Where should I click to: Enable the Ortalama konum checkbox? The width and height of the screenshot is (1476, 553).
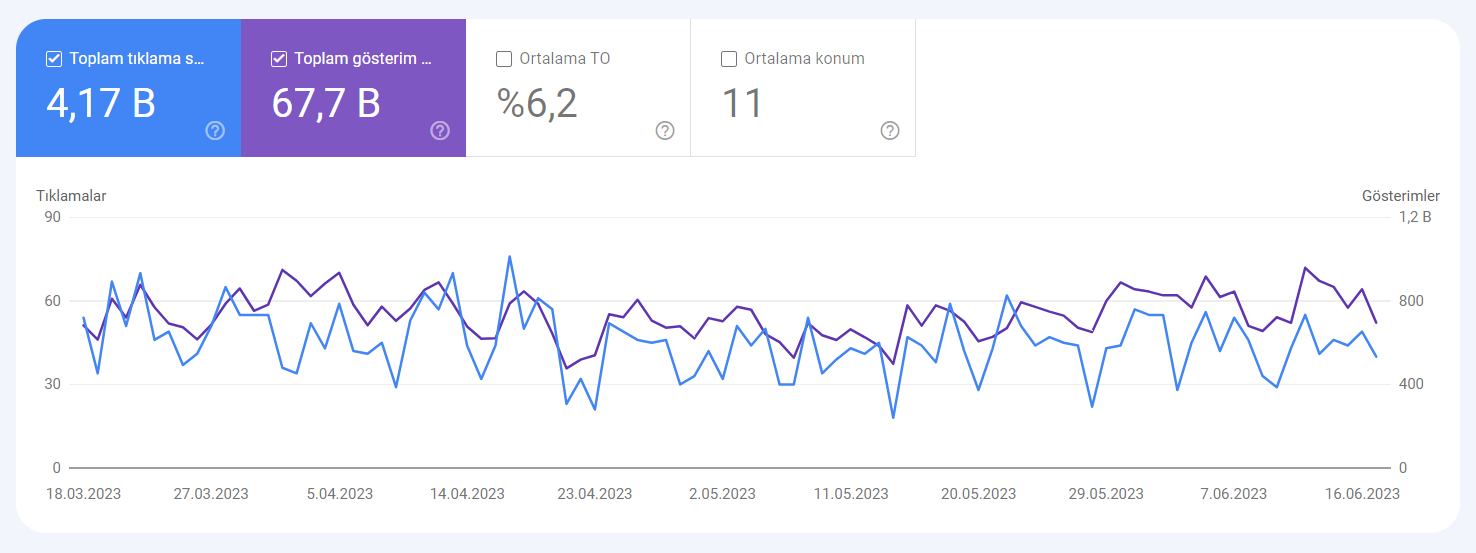pyautogui.click(x=730, y=59)
